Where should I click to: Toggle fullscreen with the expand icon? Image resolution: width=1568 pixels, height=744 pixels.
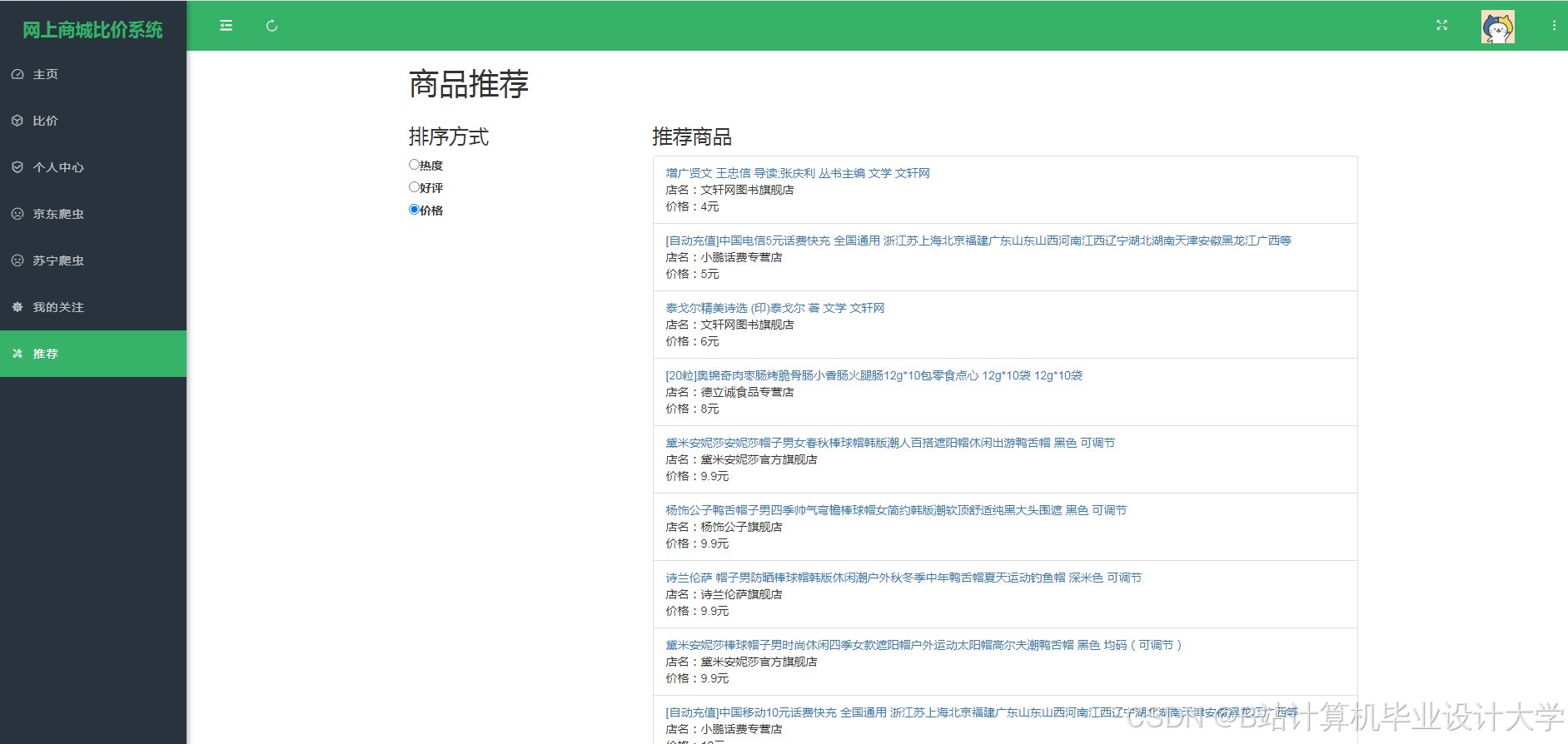(1442, 26)
